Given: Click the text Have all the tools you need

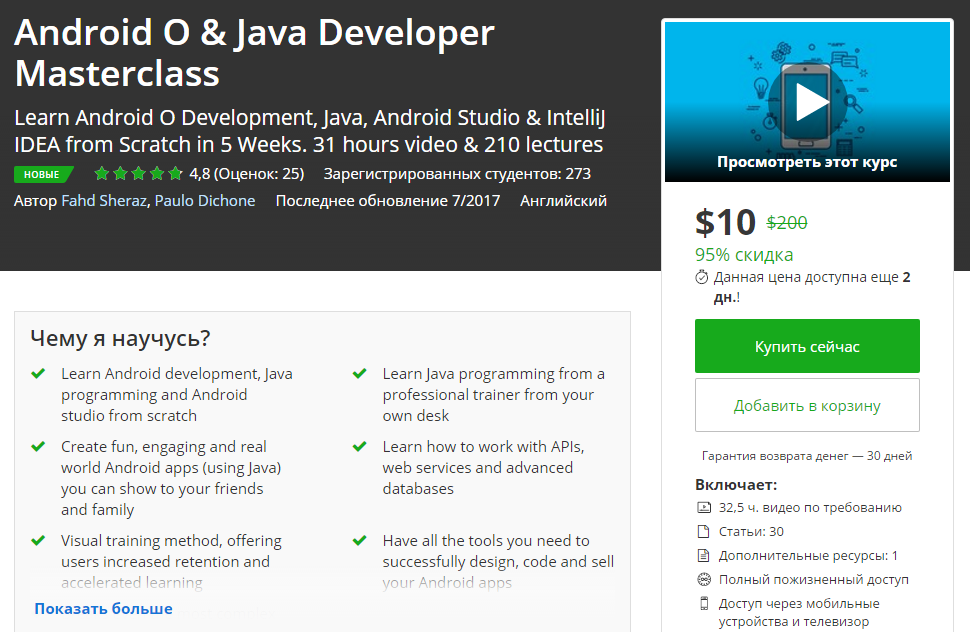Looking at the screenshot, I should click(x=499, y=562).
